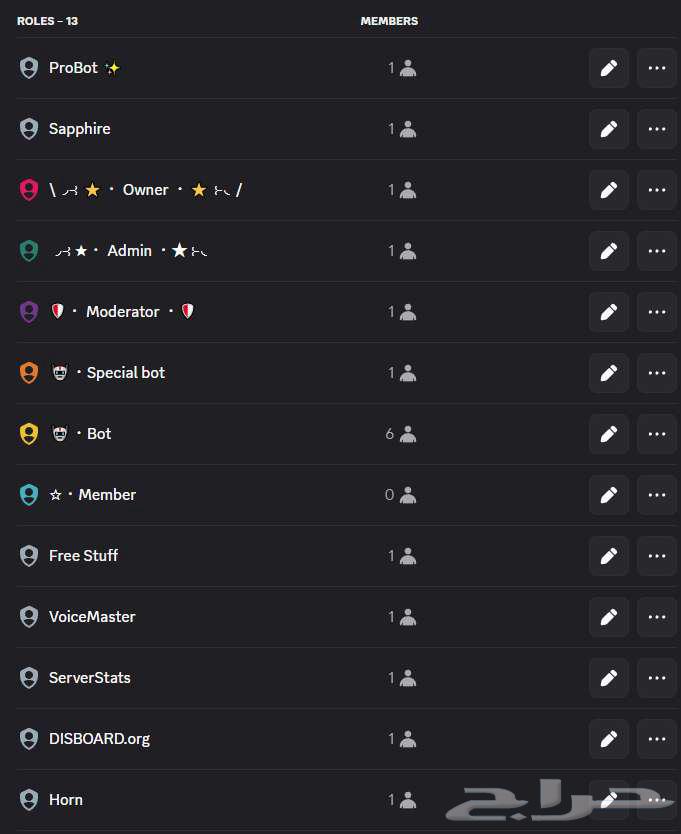View members of the Bot role

(x=401, y=434)
